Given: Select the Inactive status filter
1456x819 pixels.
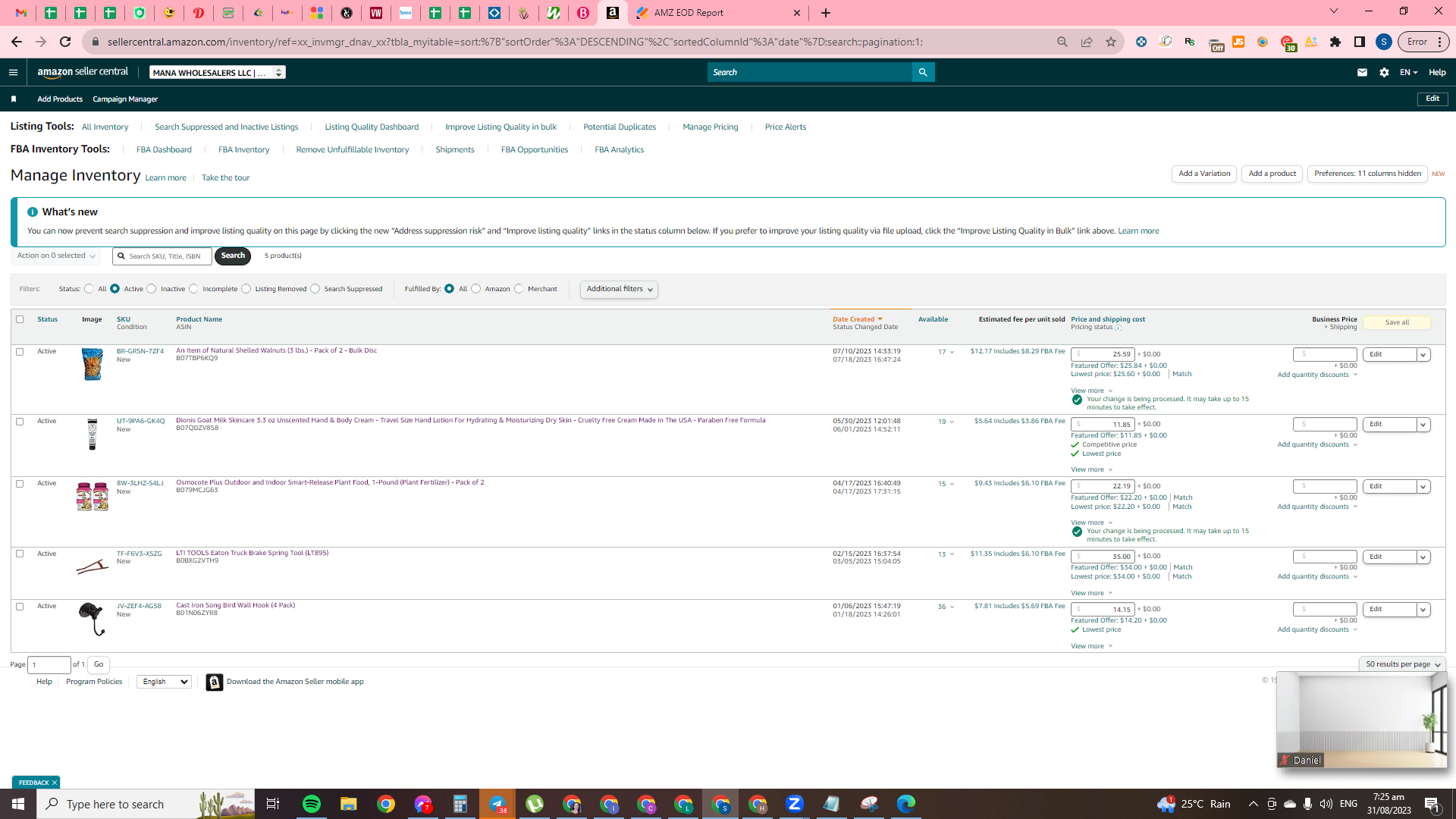Looking at the screenshot, I should (x=152, y=289).
